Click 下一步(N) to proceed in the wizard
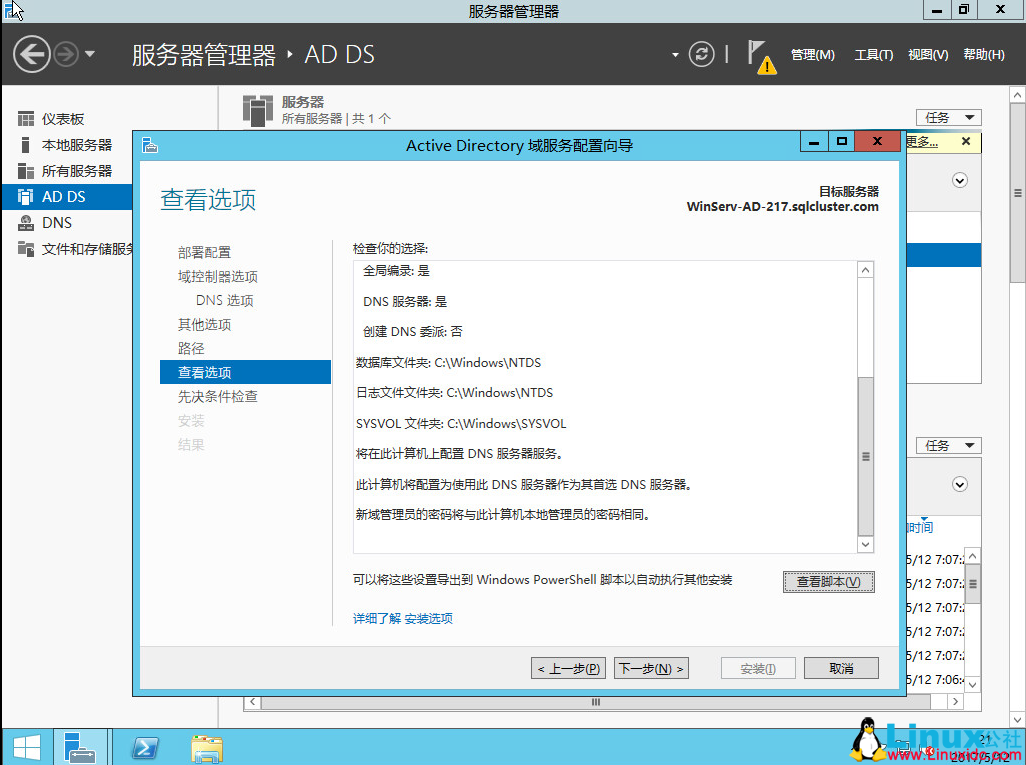The image size is (1026, 765). pyautogui.click(x=651, y=668)
